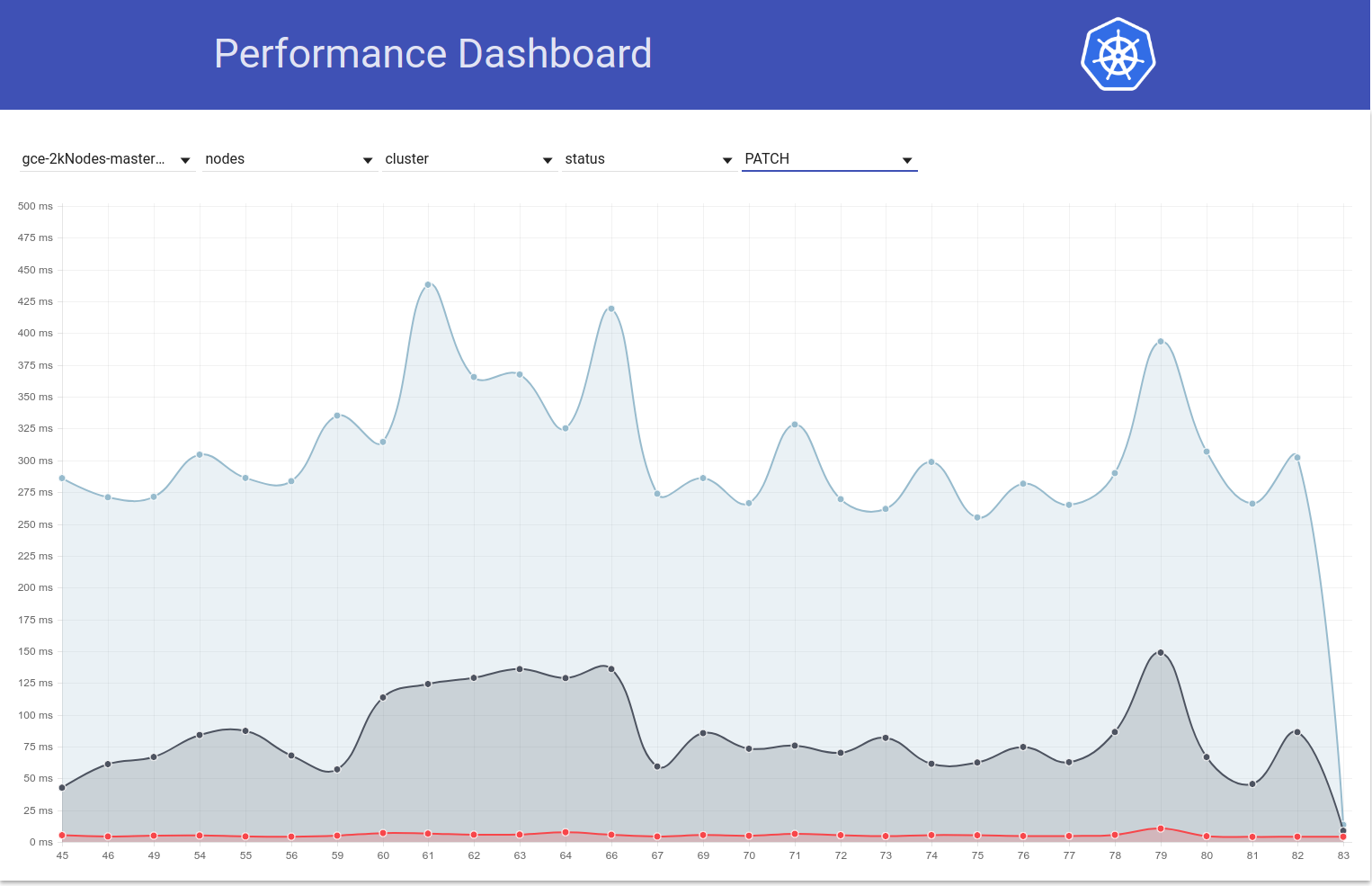1372x886 pixels.
Task: Select the top-line point at build 71
Action: (795, 425)
